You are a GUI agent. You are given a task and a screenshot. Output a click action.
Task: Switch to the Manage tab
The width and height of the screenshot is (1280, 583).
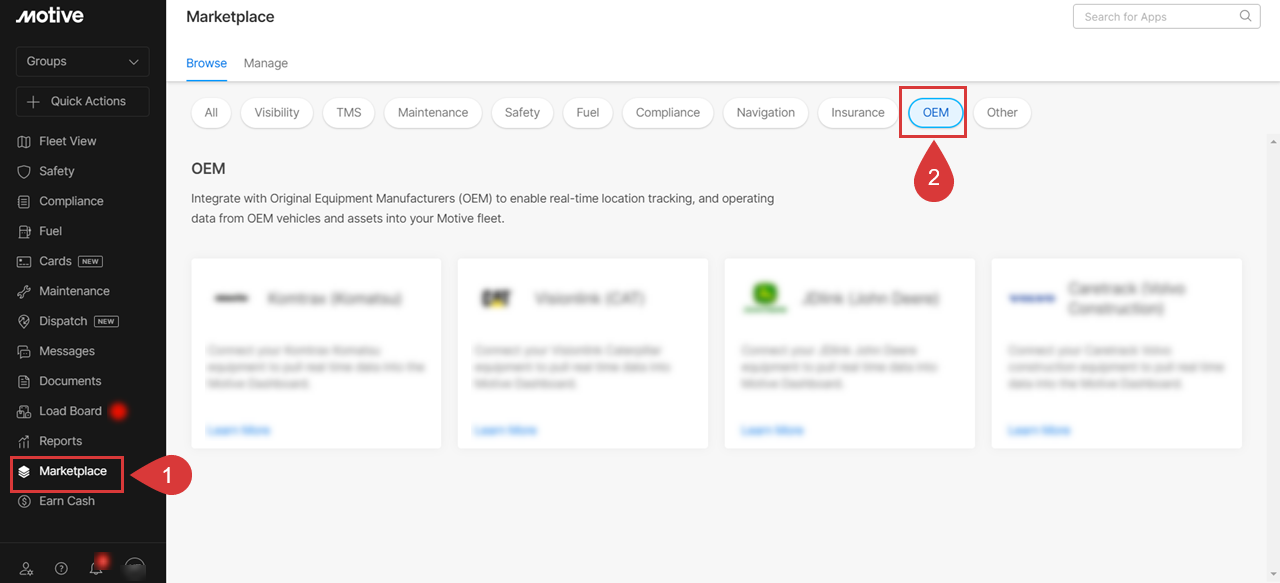click(266, 63)
